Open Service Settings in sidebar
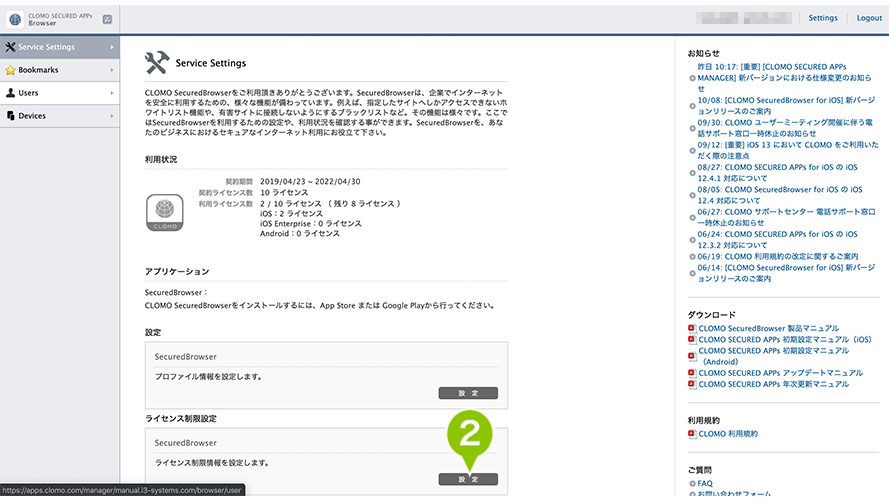Image resolution: width=889 pixels, height=500 pixels. click(x=60, y=47)
